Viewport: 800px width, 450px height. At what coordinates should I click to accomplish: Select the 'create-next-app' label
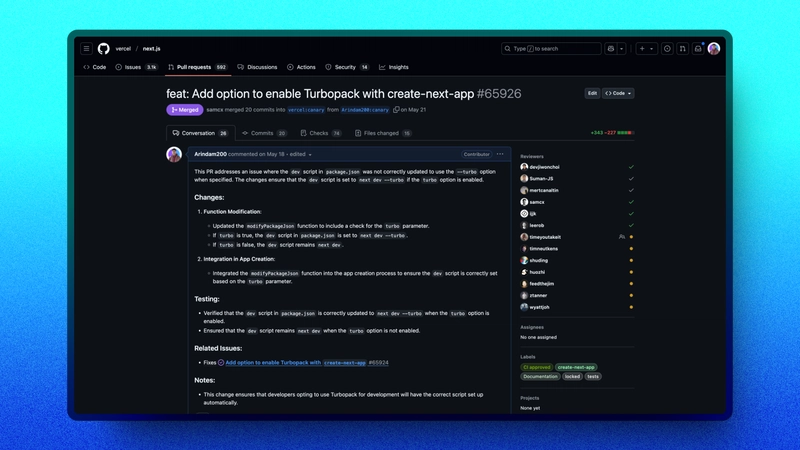[x=576, y=367]
